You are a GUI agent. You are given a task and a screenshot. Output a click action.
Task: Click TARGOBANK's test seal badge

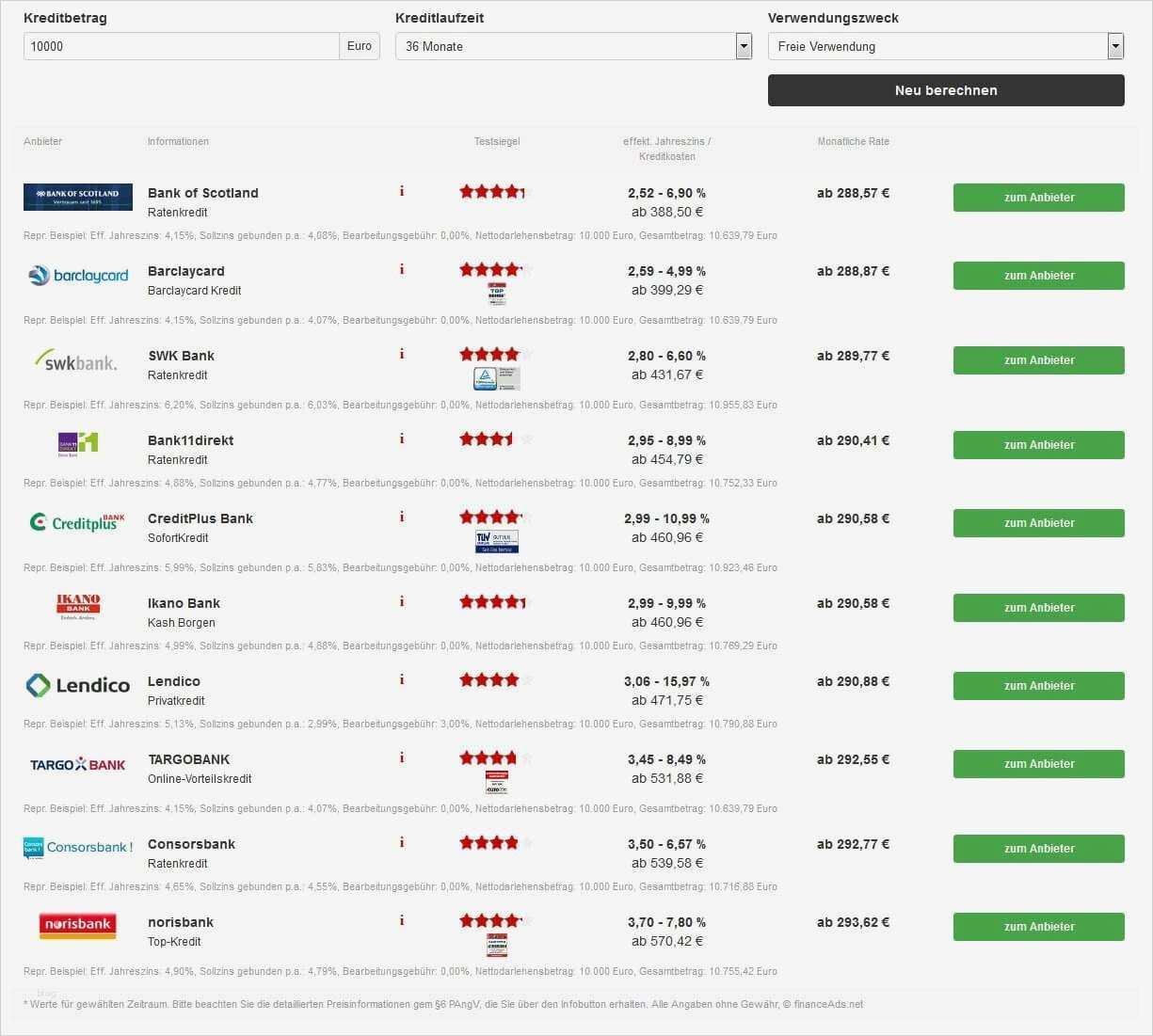click(x=497, y=782)
